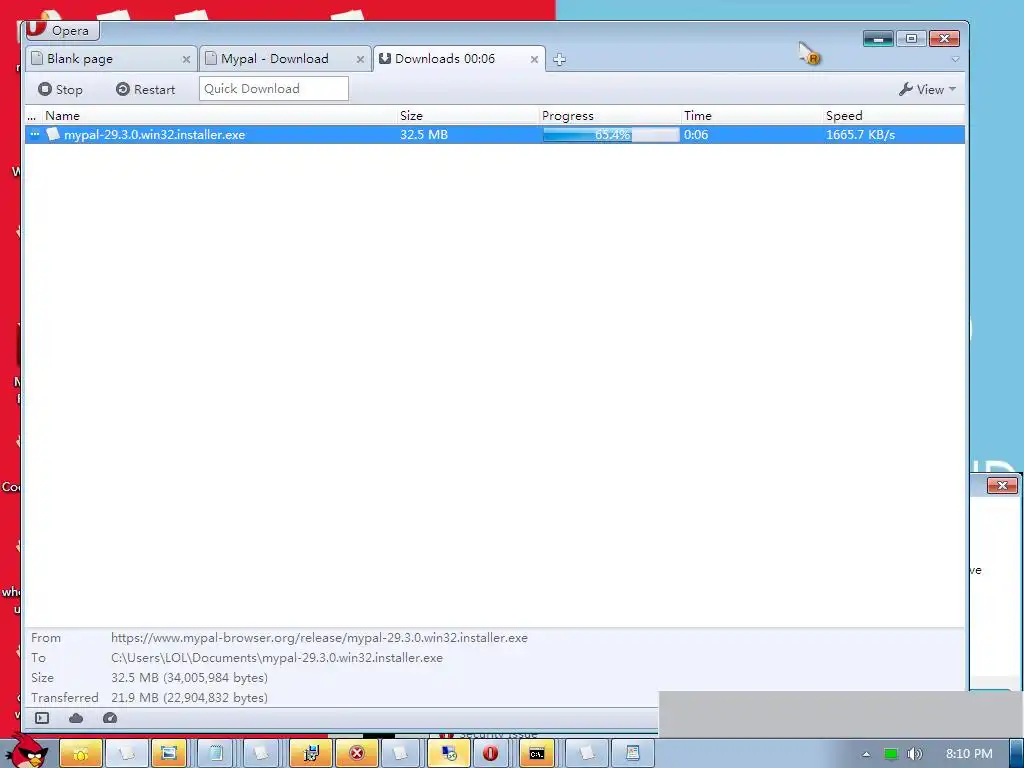Sort downloads by Name column

click(x=219, y=116)
